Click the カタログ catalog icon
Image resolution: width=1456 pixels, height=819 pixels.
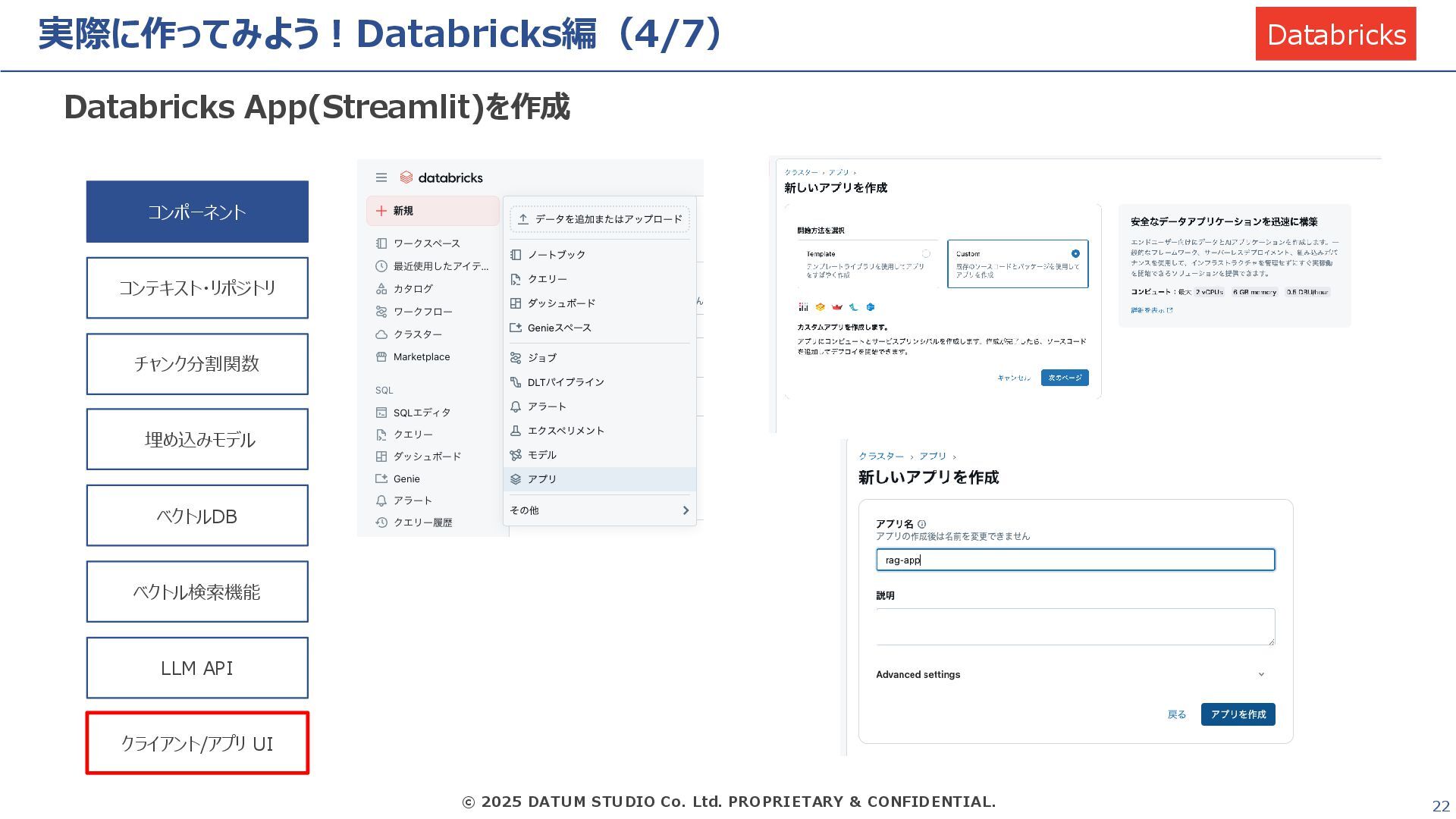[x=381, y=289]
